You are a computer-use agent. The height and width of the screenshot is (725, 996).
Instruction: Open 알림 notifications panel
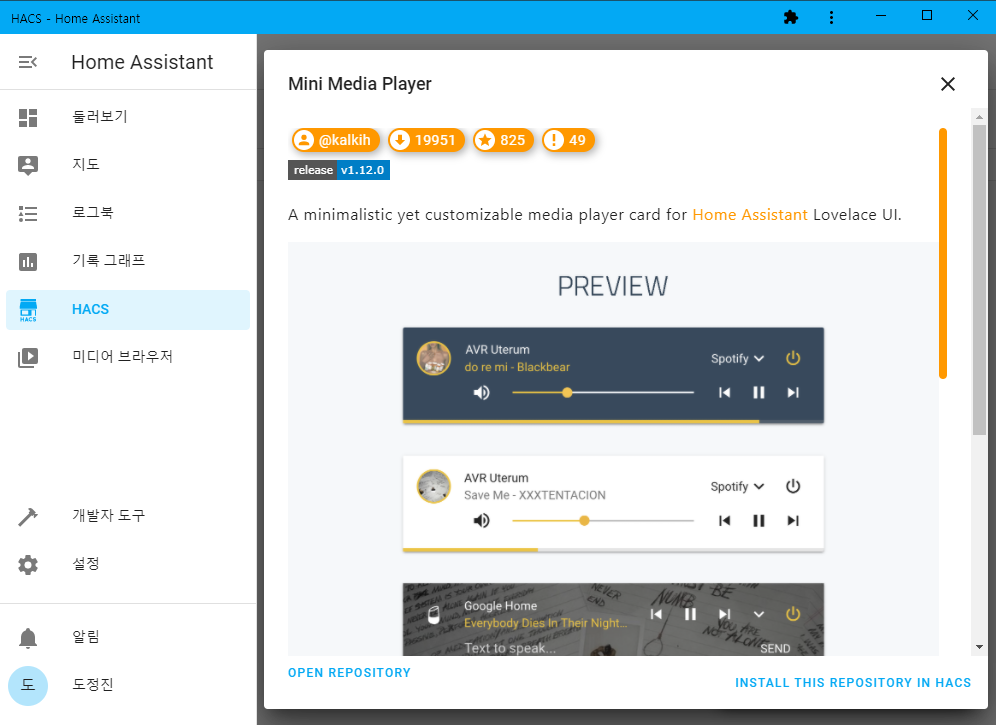128,637
